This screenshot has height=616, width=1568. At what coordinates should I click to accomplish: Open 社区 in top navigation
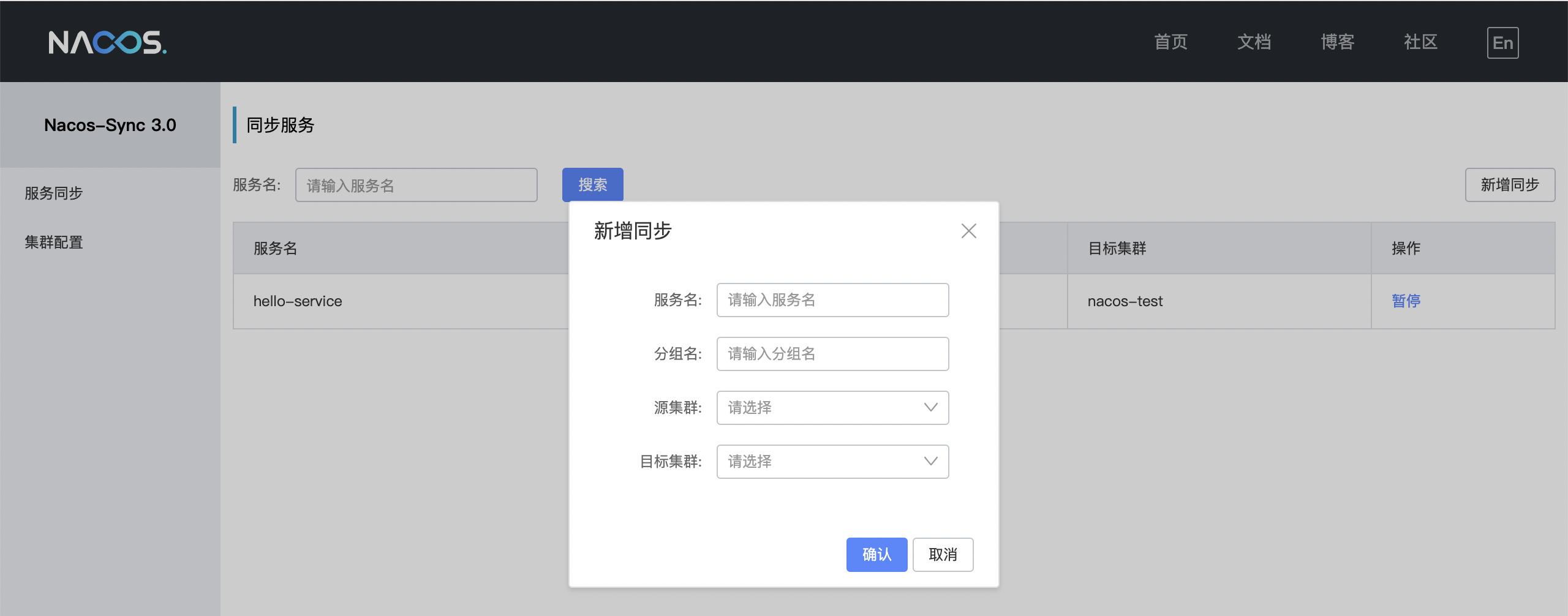(x=1420, y=42)
